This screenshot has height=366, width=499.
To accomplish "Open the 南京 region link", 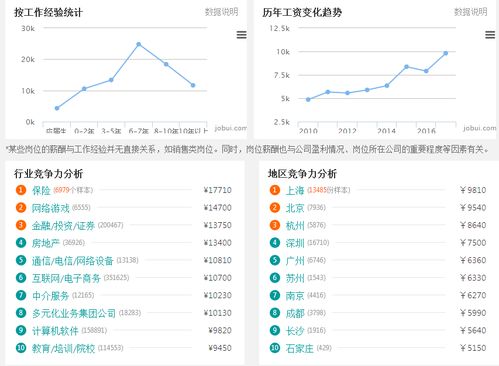I will [x=295, y=296].
